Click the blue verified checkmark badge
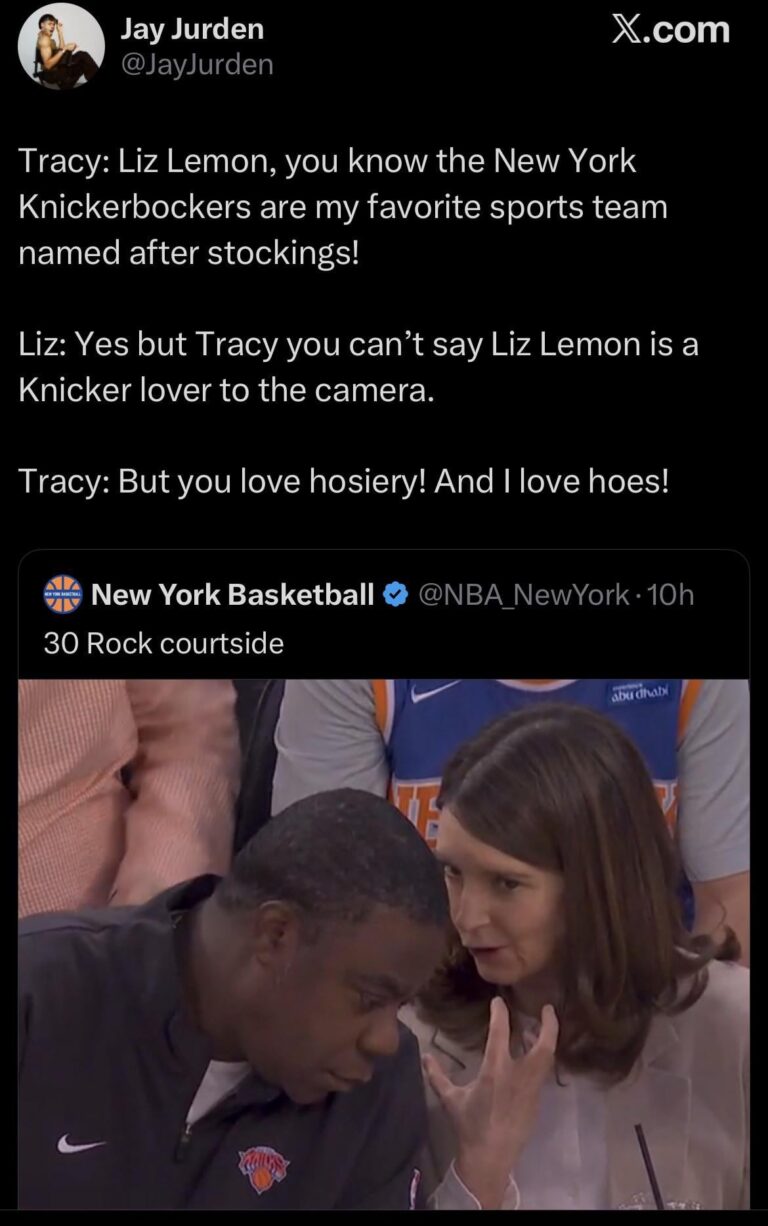This screenshot has height=1226, width=768. pos(396,595)
